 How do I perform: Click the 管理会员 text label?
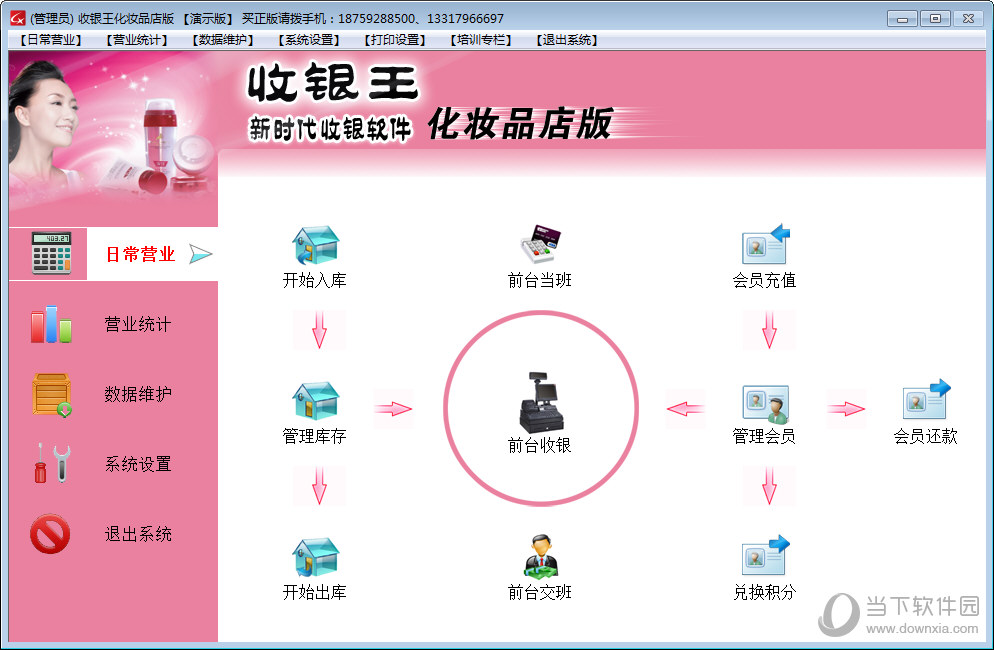tap(765, 436)
